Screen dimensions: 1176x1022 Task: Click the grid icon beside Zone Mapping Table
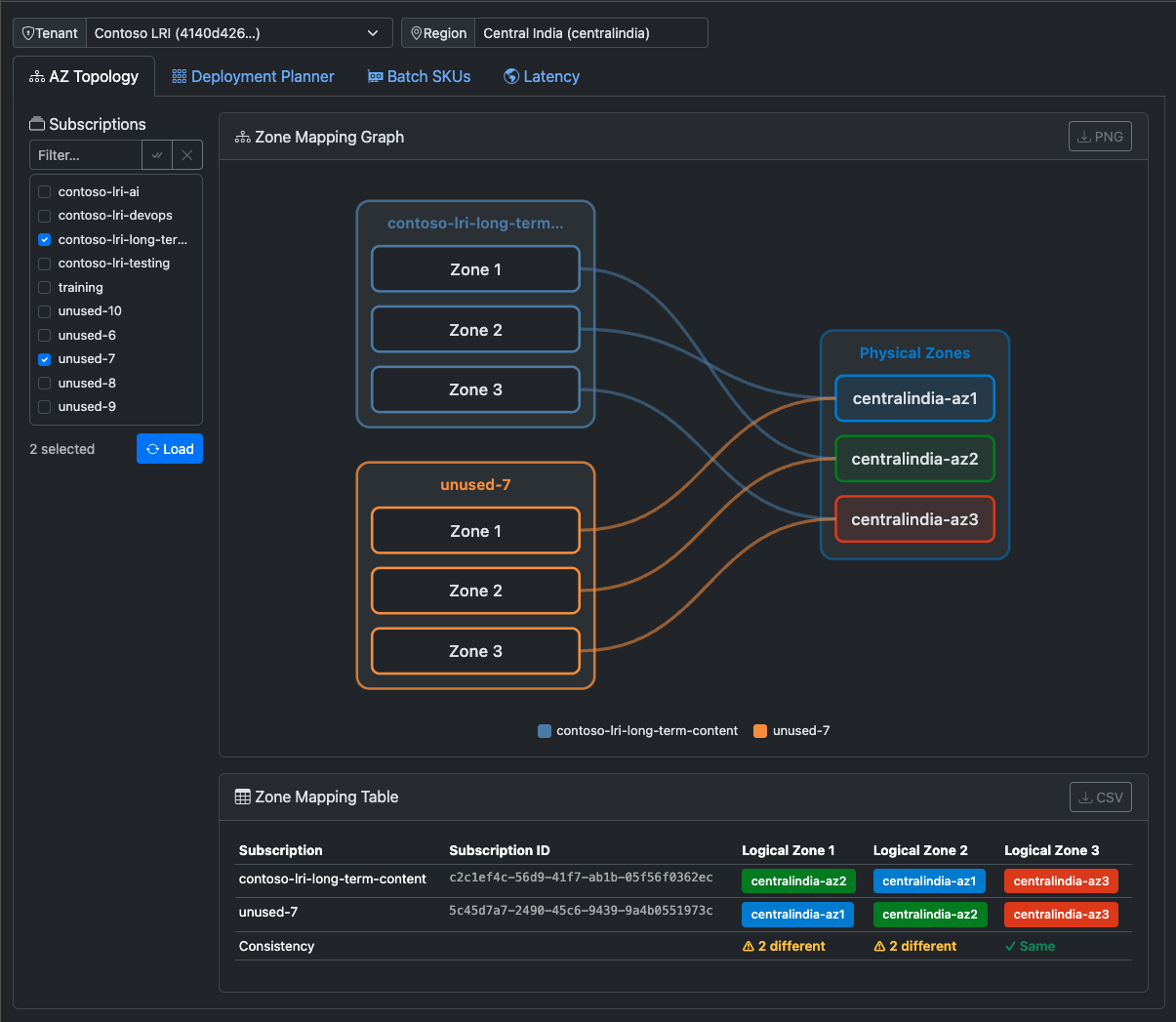click(x=241, y=797)
